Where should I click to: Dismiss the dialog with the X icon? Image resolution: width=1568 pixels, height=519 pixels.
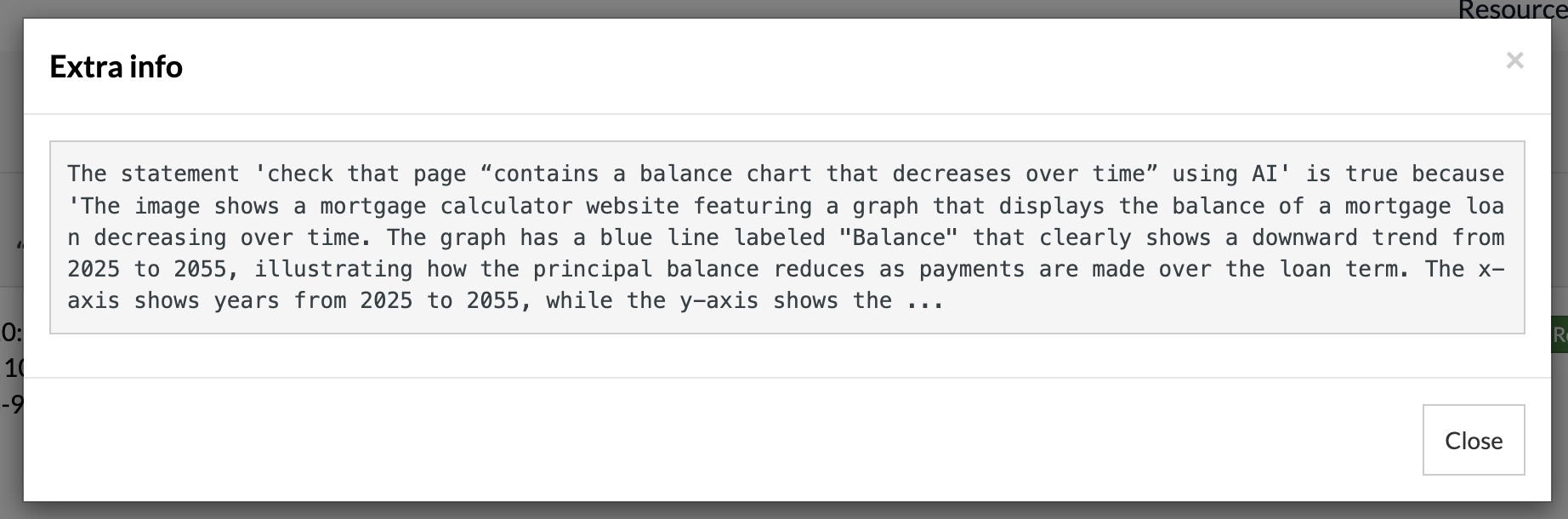[x=1514, y=60]
